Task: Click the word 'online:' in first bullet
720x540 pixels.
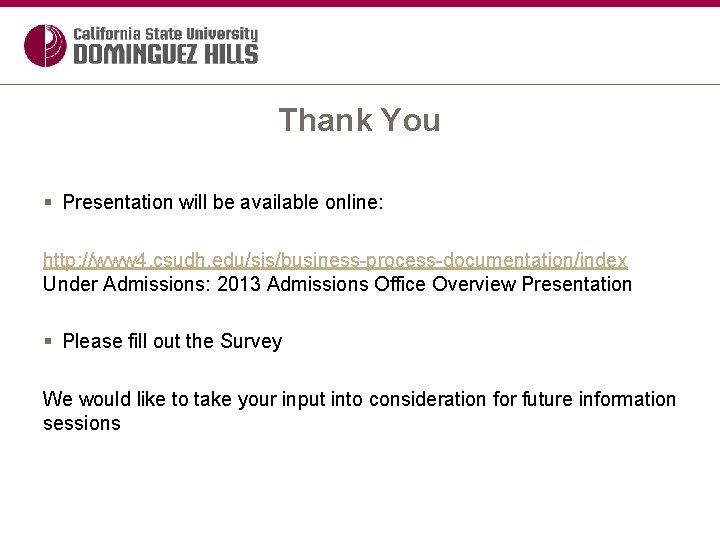Action: pos(354,202)
